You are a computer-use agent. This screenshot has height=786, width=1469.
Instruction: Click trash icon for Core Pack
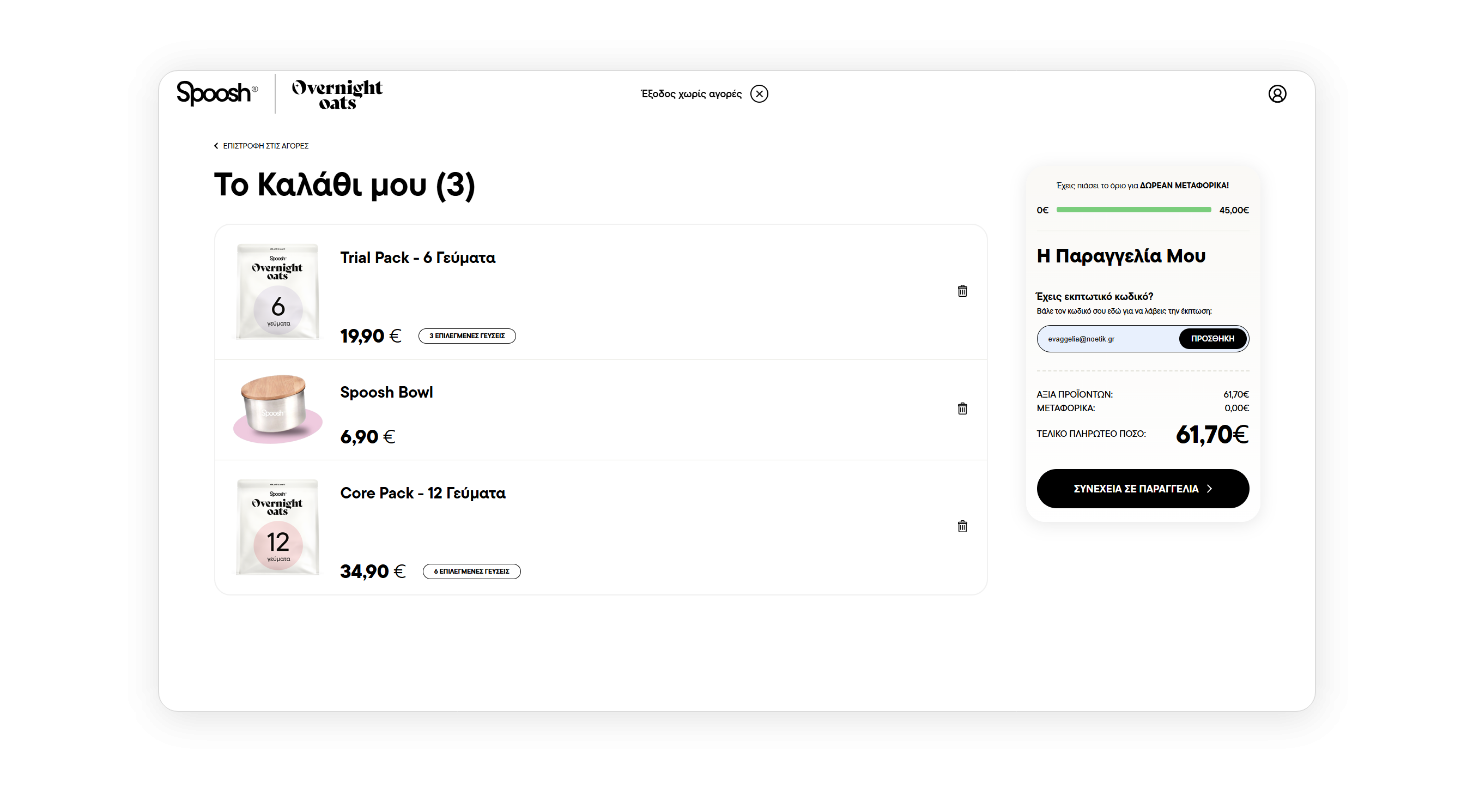click(962, 526)
